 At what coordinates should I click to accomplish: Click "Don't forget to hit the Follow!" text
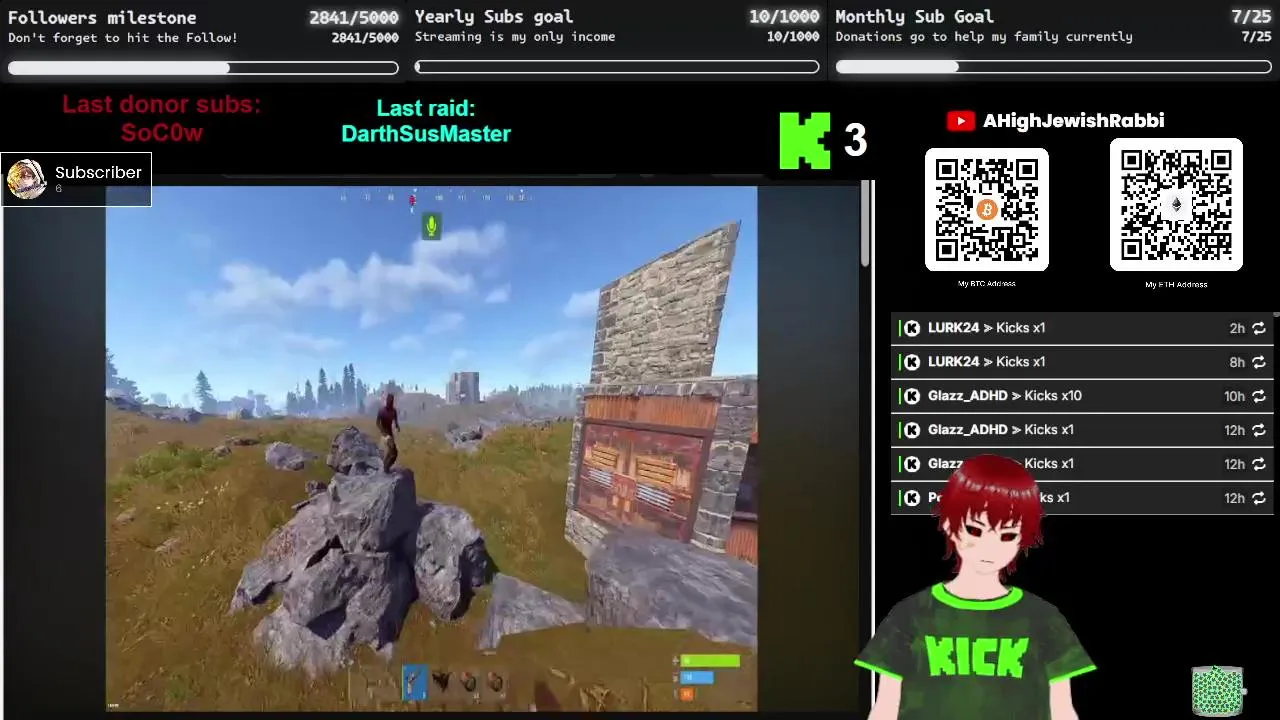123,37
